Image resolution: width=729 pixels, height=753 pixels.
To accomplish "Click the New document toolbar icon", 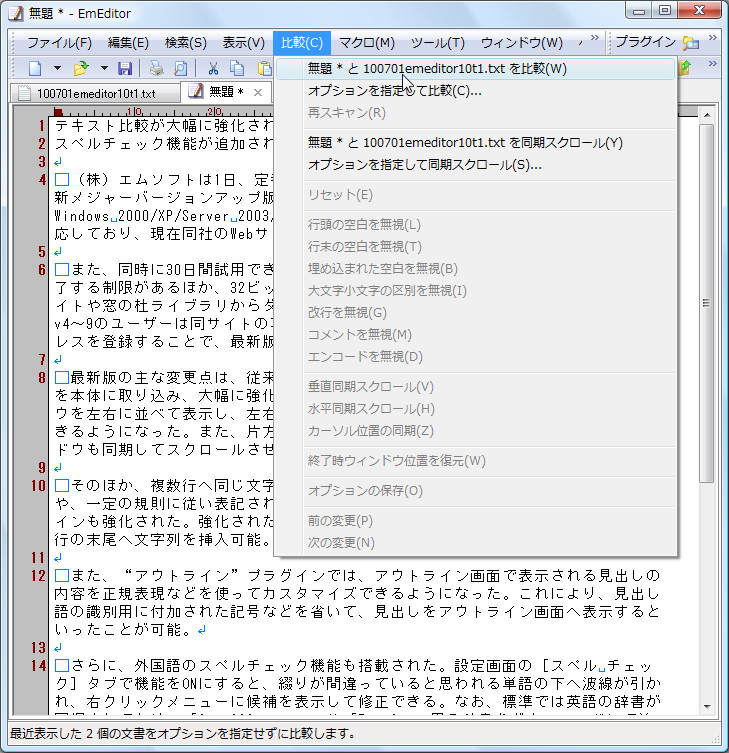I will click(x=35, y=68).
